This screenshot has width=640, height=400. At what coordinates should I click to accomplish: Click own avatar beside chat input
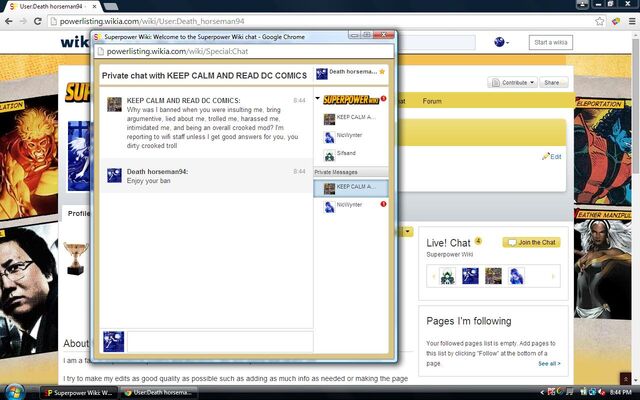113,341
